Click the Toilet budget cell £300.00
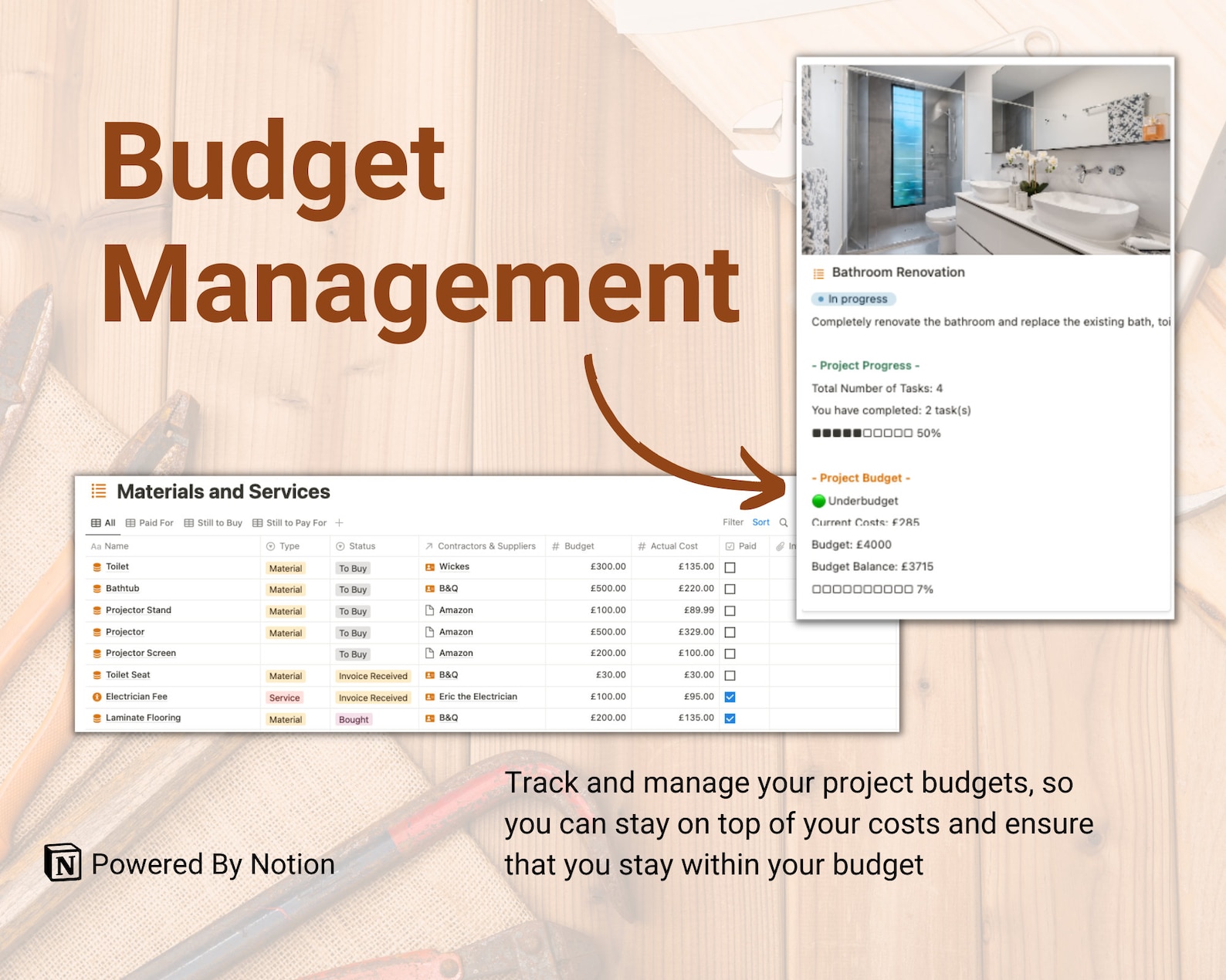 pyautogui.click(x=588, y=567)
